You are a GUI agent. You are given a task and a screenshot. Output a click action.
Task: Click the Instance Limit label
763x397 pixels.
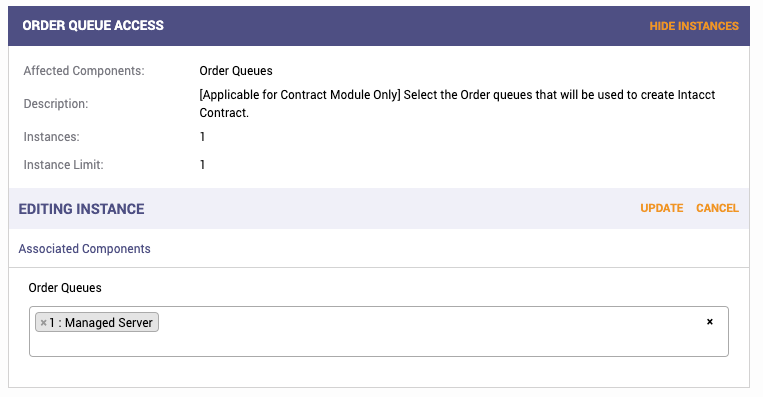coord(63,165)
